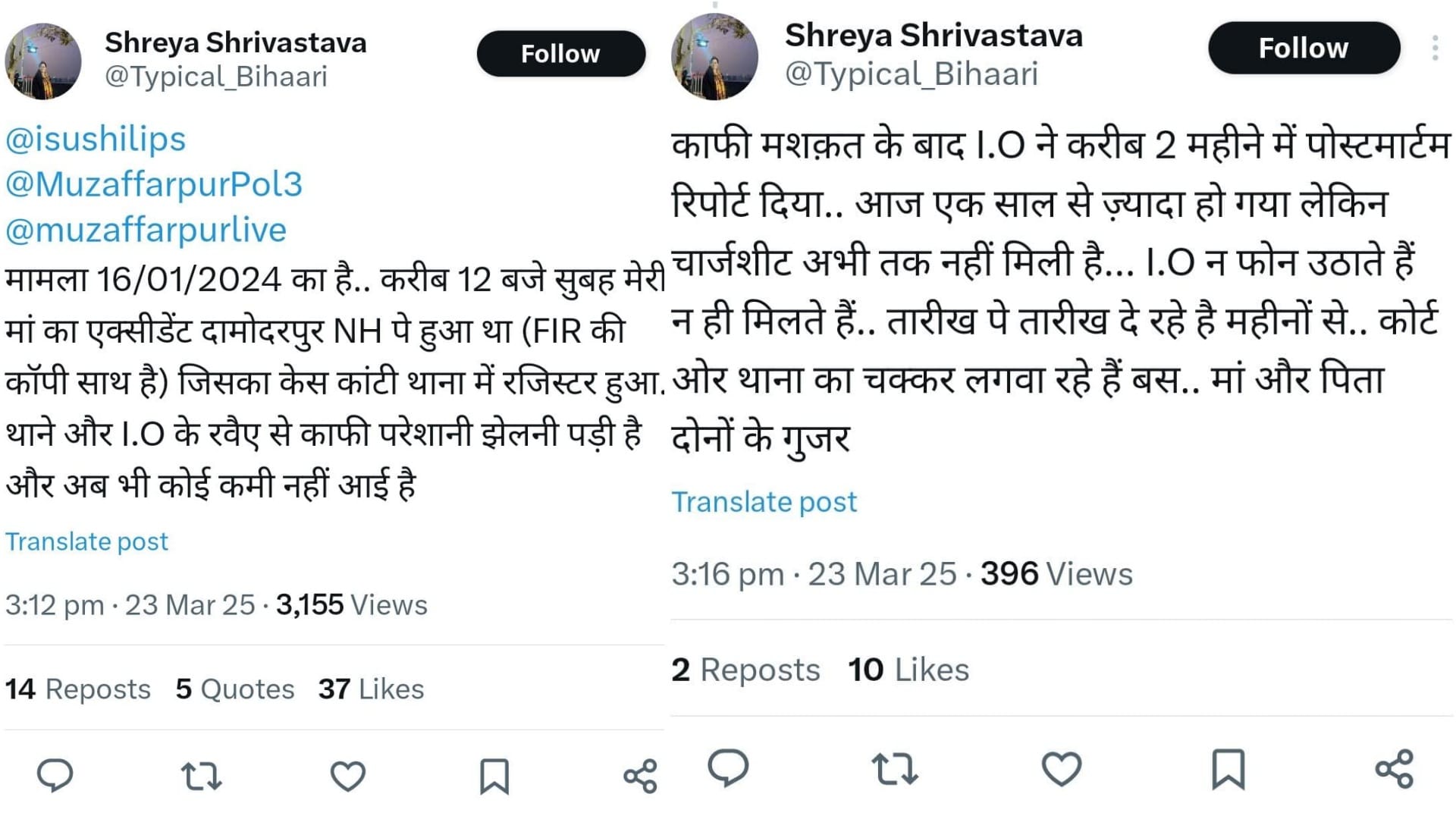Share the left post via share icon

[640, 777]
